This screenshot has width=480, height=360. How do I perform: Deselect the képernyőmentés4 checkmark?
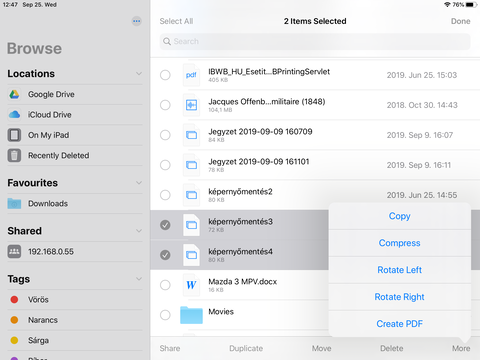click(x=165, y=255)
